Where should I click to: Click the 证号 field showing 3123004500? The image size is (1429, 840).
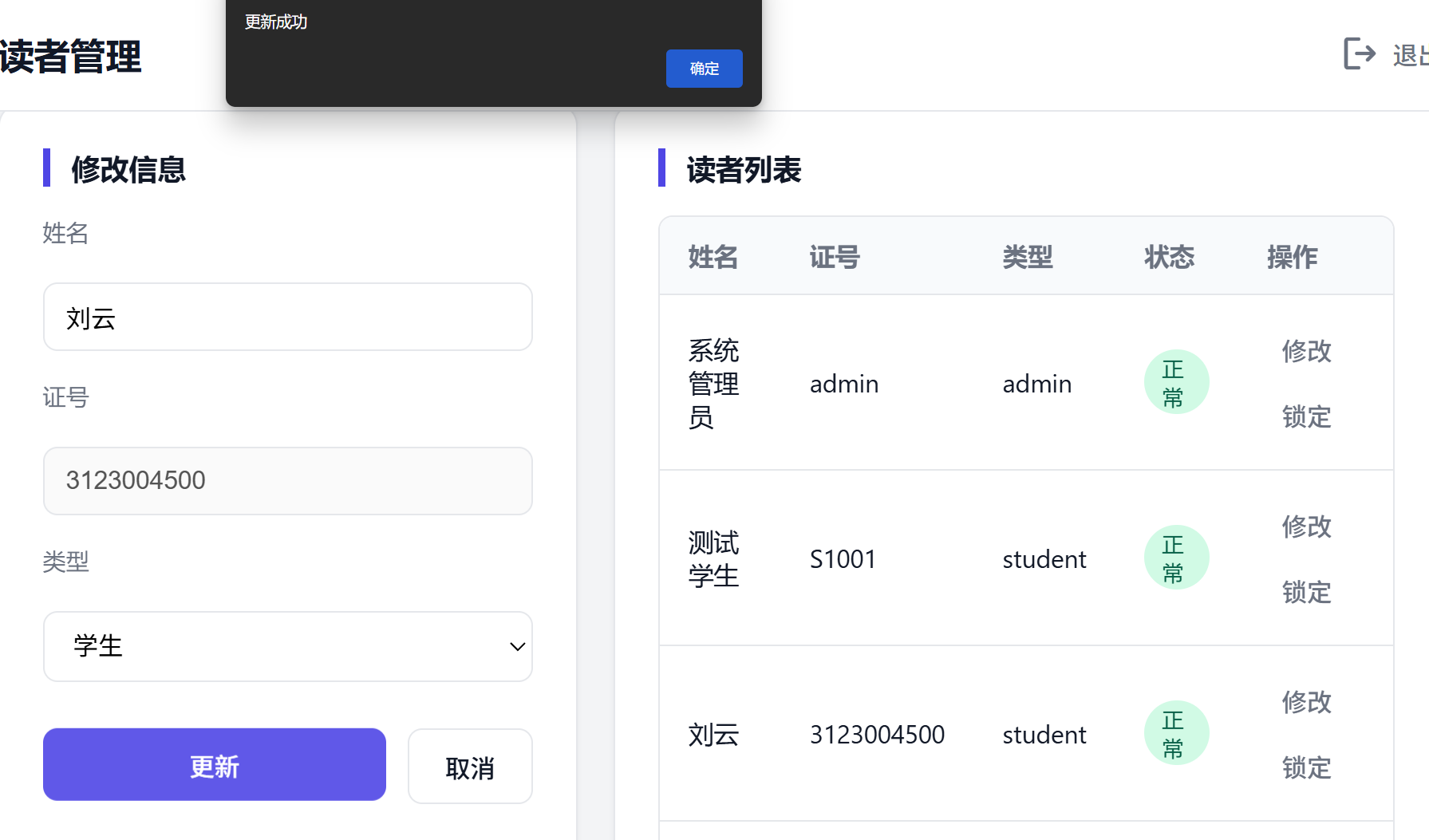[288, 481]
